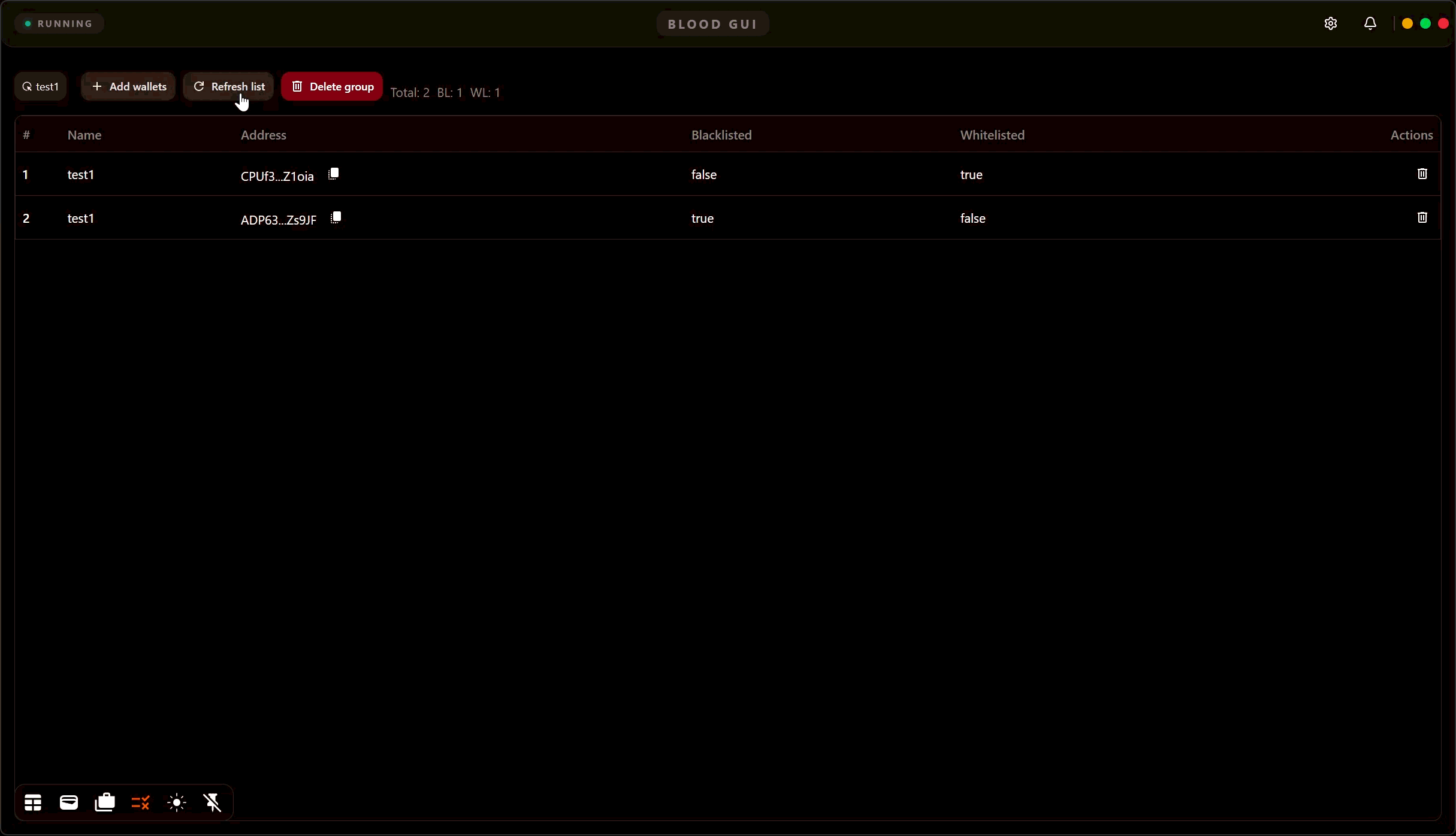Click the WL: 1 counter
The width and height of the screenshot is (1456, 836).
tap(485, 93)
